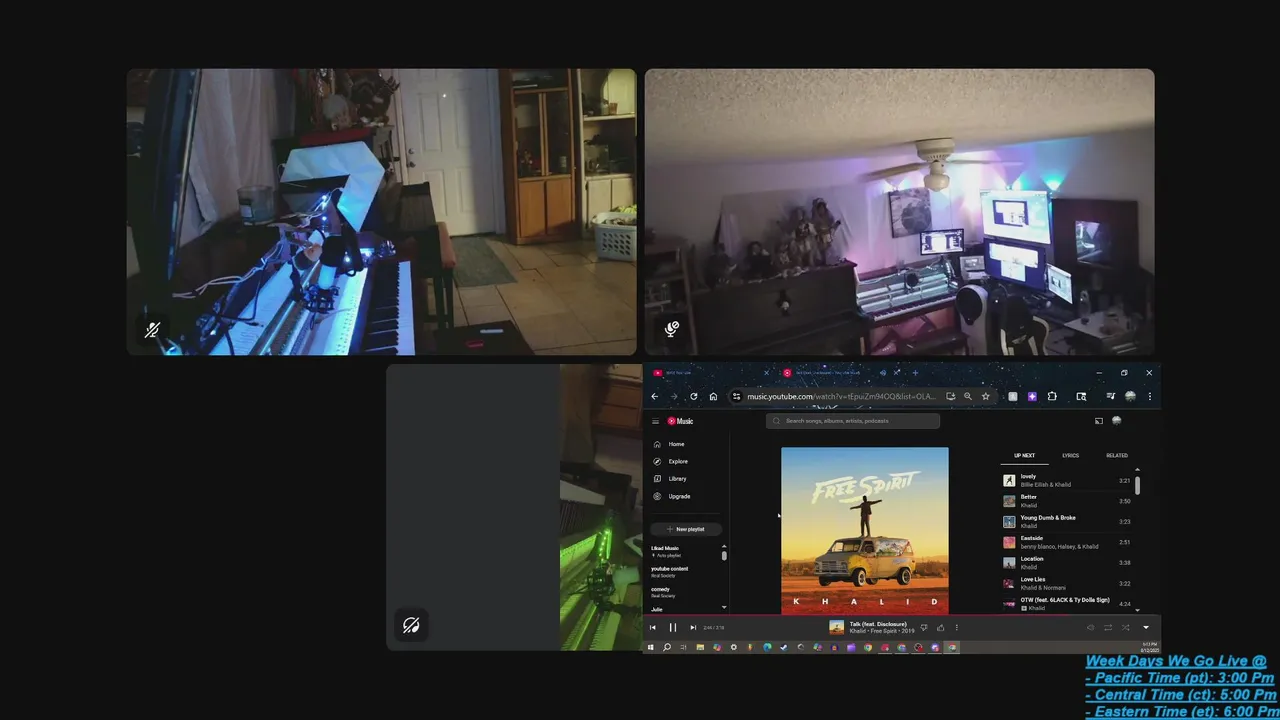1280x720 pixels.
Task: Switch to the RELATED tab
Action: 1116,456
